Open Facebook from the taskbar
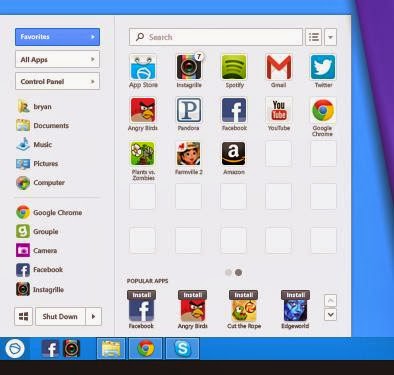This screenshot has width=394, height=375. [50, 349]
